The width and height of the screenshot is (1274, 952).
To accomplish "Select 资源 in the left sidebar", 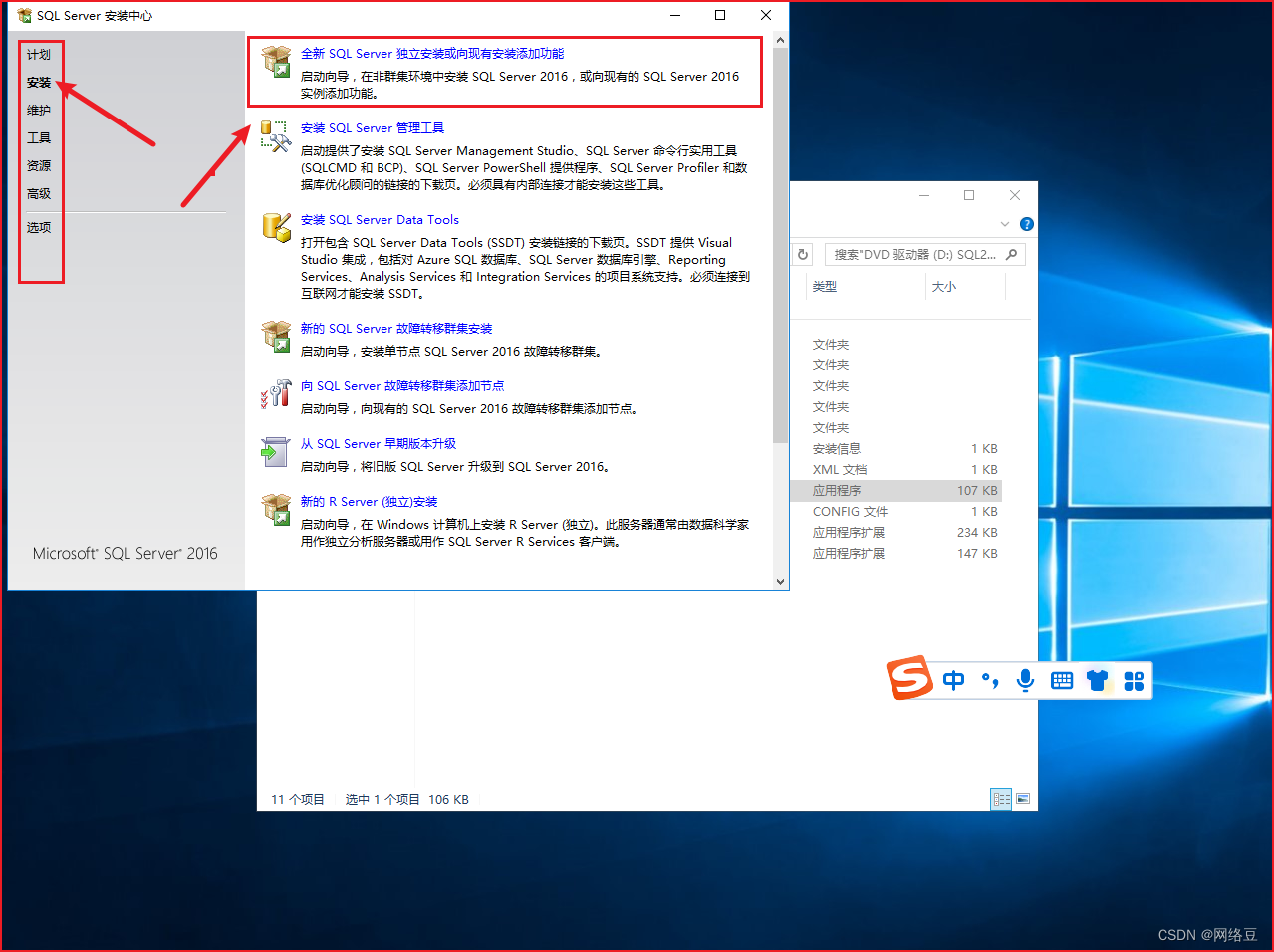I will [x=39, y=166].
